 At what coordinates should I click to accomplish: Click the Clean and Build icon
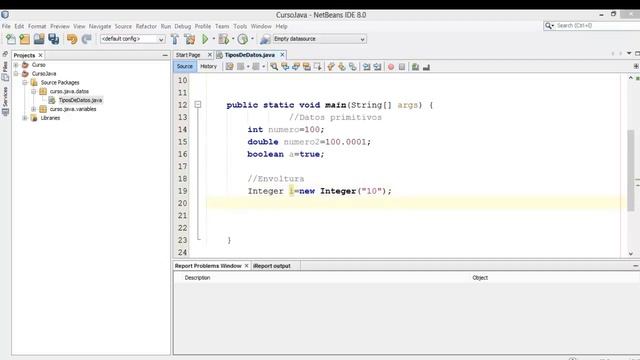coord(190,39)
